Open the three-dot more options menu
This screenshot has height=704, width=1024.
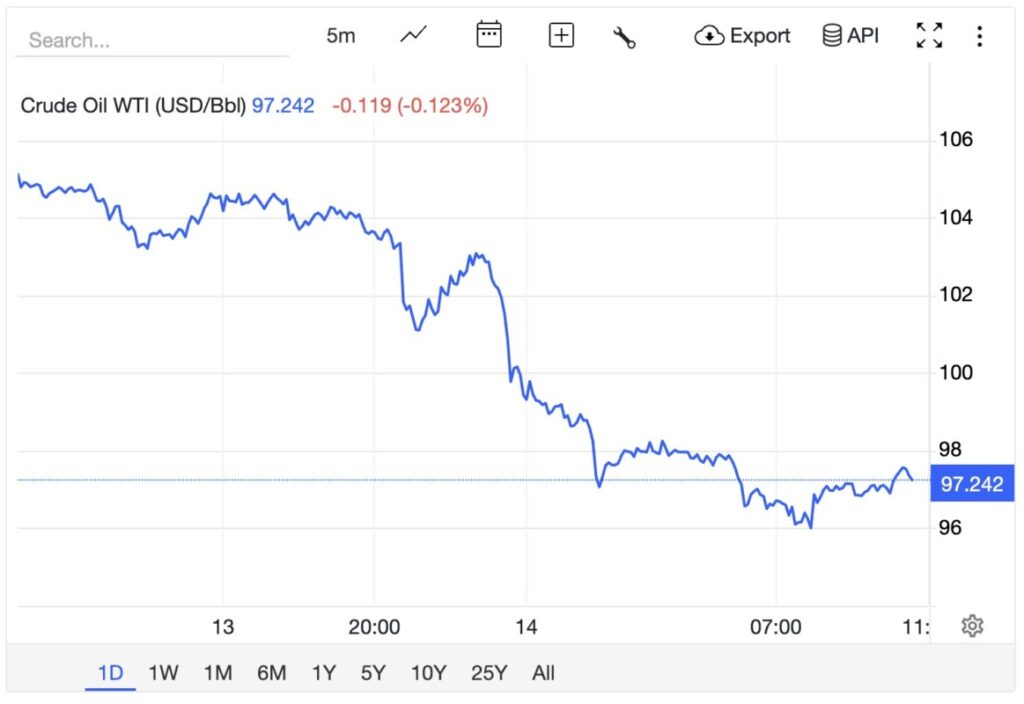pyautogui.click(x=979, y=37)
